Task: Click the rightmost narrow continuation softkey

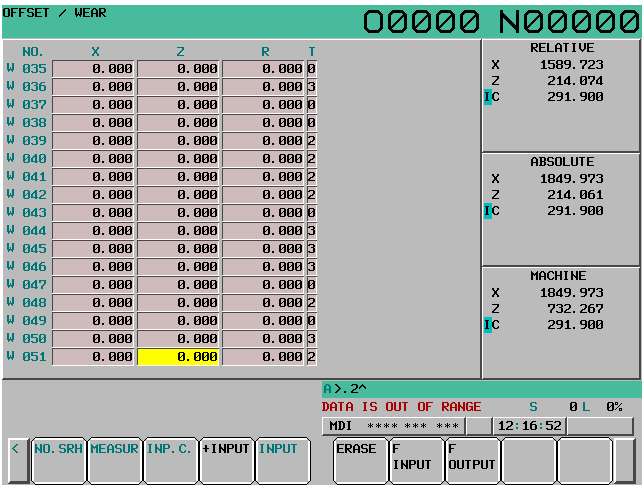Action: tap(625, 461)
